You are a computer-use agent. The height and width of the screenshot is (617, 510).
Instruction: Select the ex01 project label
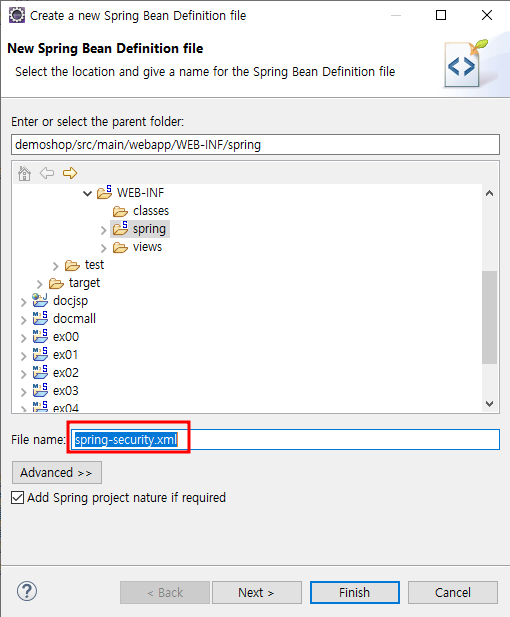(65, 355)
